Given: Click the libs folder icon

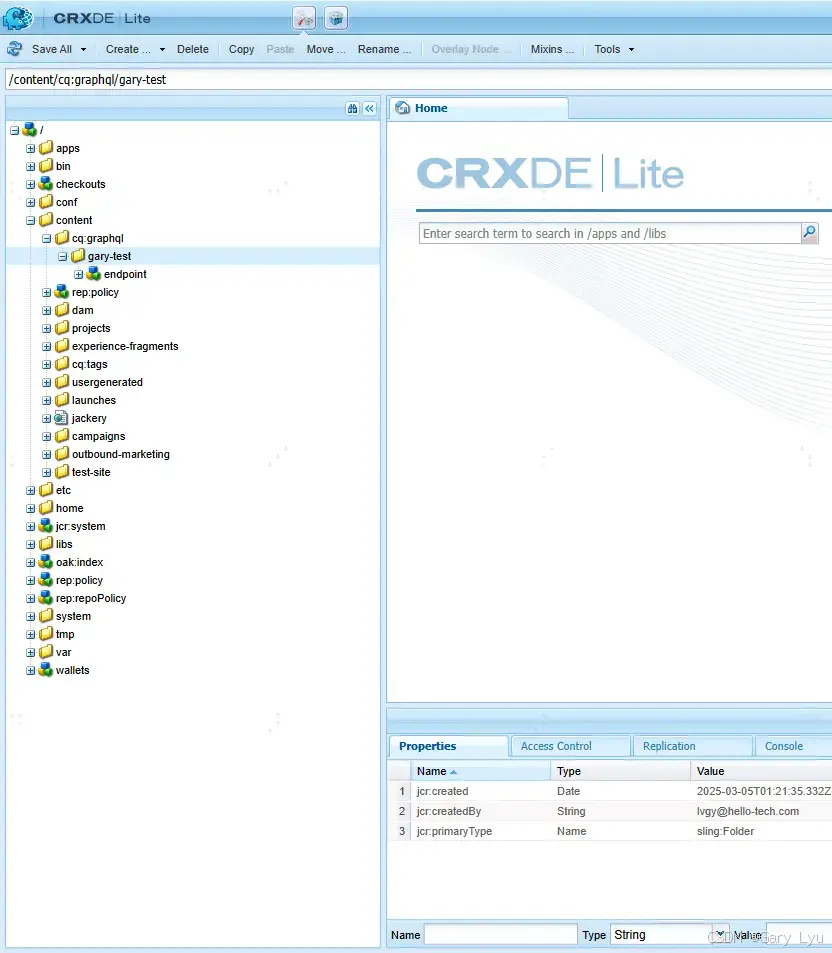Looking at the screenshot, I should coord(46,544).
